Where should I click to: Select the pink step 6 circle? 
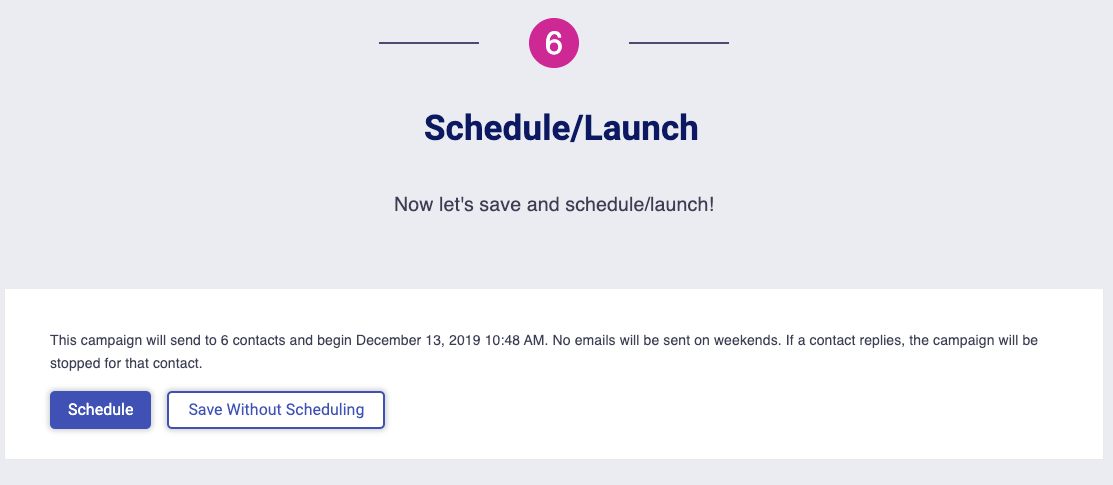point(554,43)
